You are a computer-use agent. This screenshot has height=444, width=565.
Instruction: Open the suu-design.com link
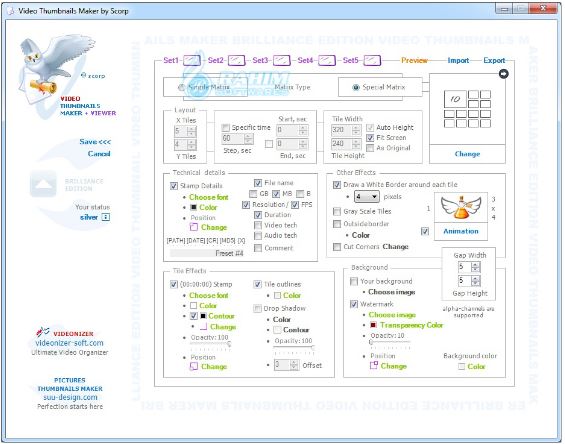(x=70, y=397)
